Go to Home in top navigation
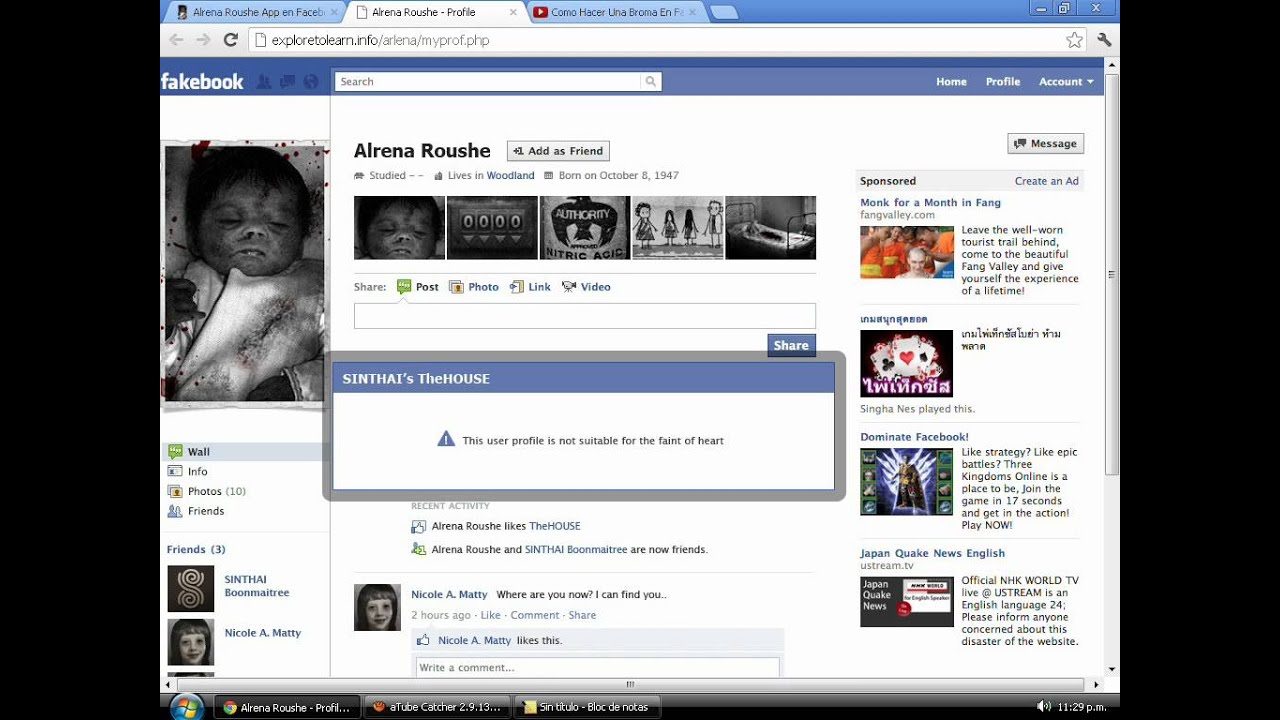Viewport: 1280px width, 720px height. [951, 82]
